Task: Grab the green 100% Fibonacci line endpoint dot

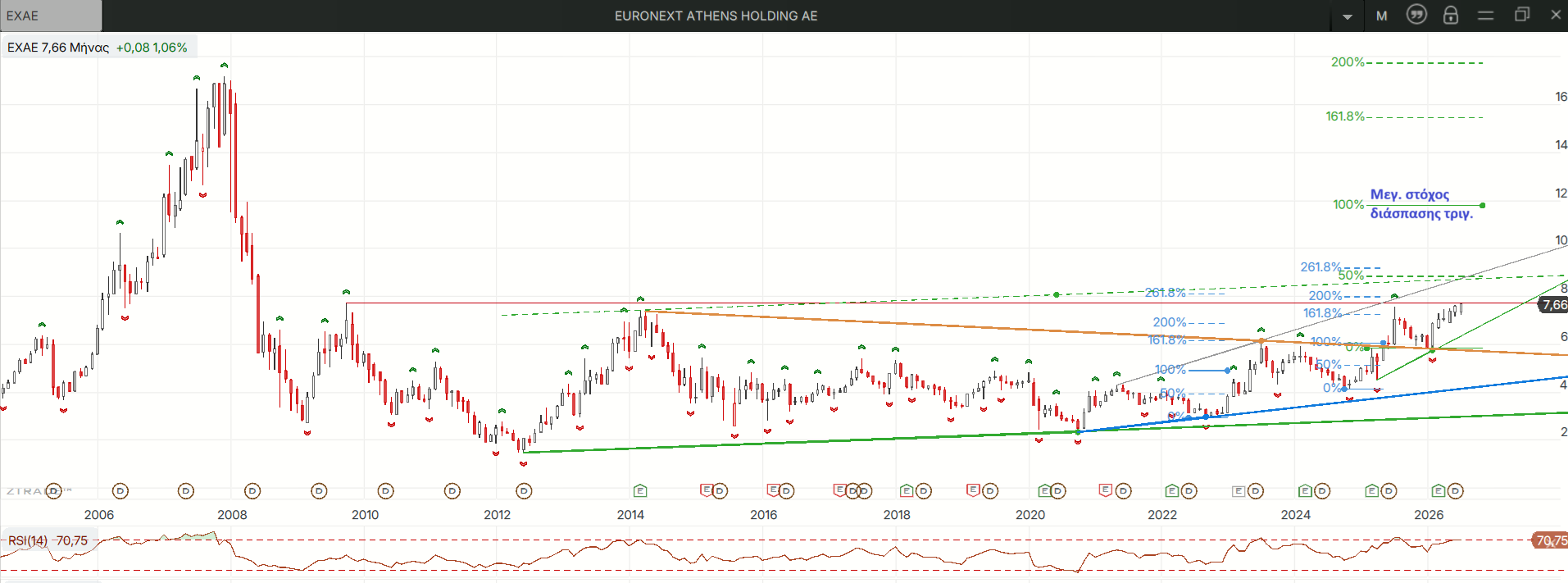Action: click(x=1483, y=205)
